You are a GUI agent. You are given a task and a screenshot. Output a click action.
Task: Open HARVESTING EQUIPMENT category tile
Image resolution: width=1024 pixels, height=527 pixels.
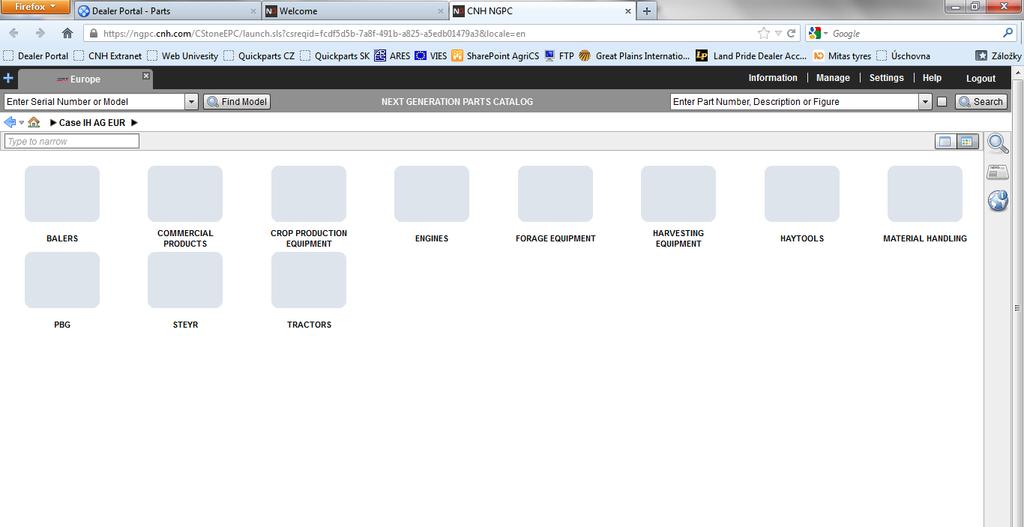tap(678, 193)
